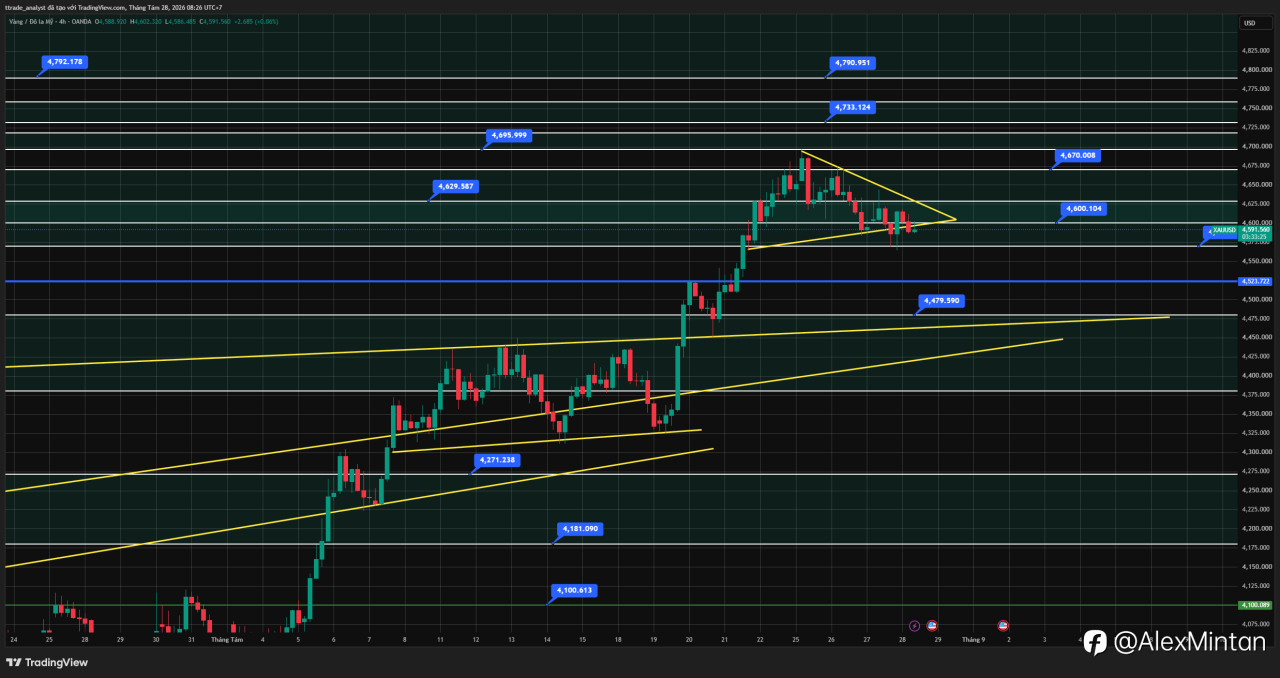Open US flag economic event beside lightning icon
The width and height of the screenshot is (1280, 678).
coord(932,624)
